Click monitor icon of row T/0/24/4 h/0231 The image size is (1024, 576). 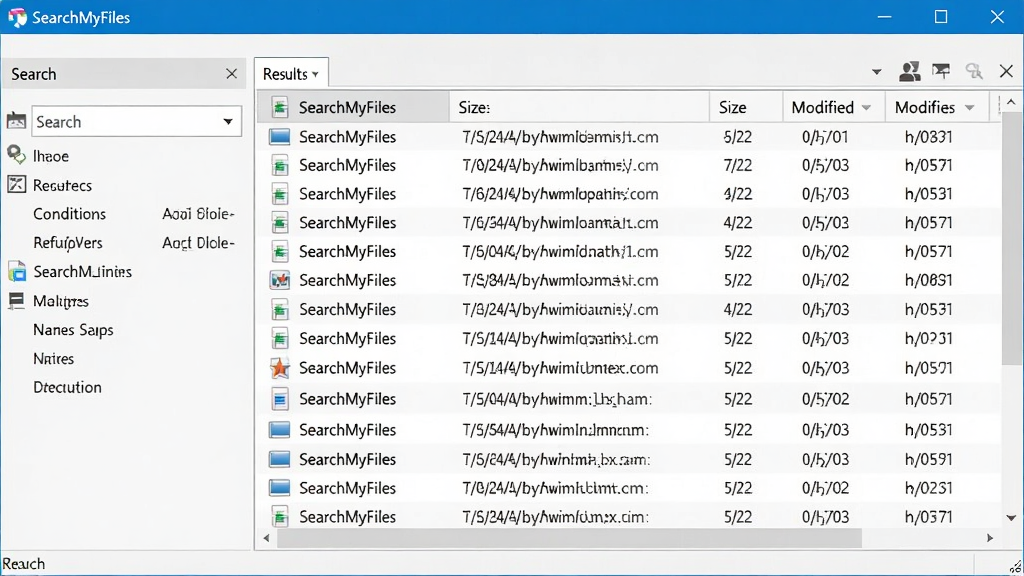click(x=280, y=488)
